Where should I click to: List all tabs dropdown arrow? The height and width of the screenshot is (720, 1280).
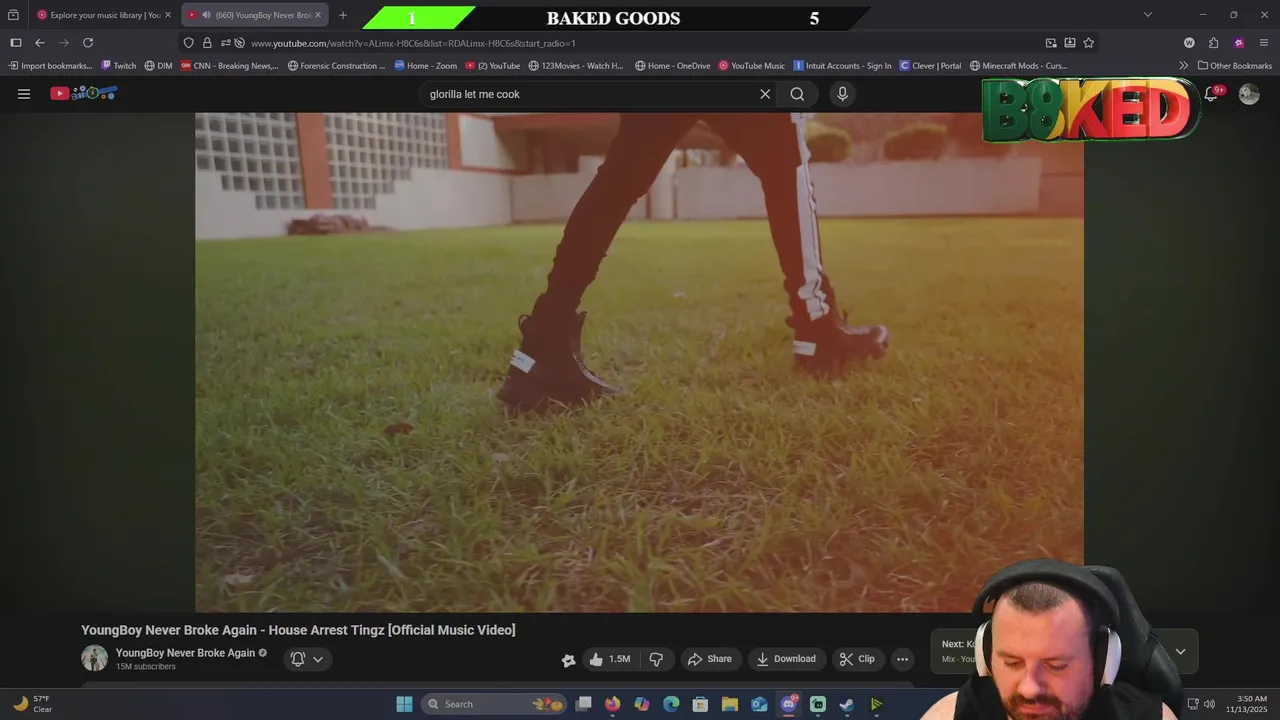point(1148,15)
